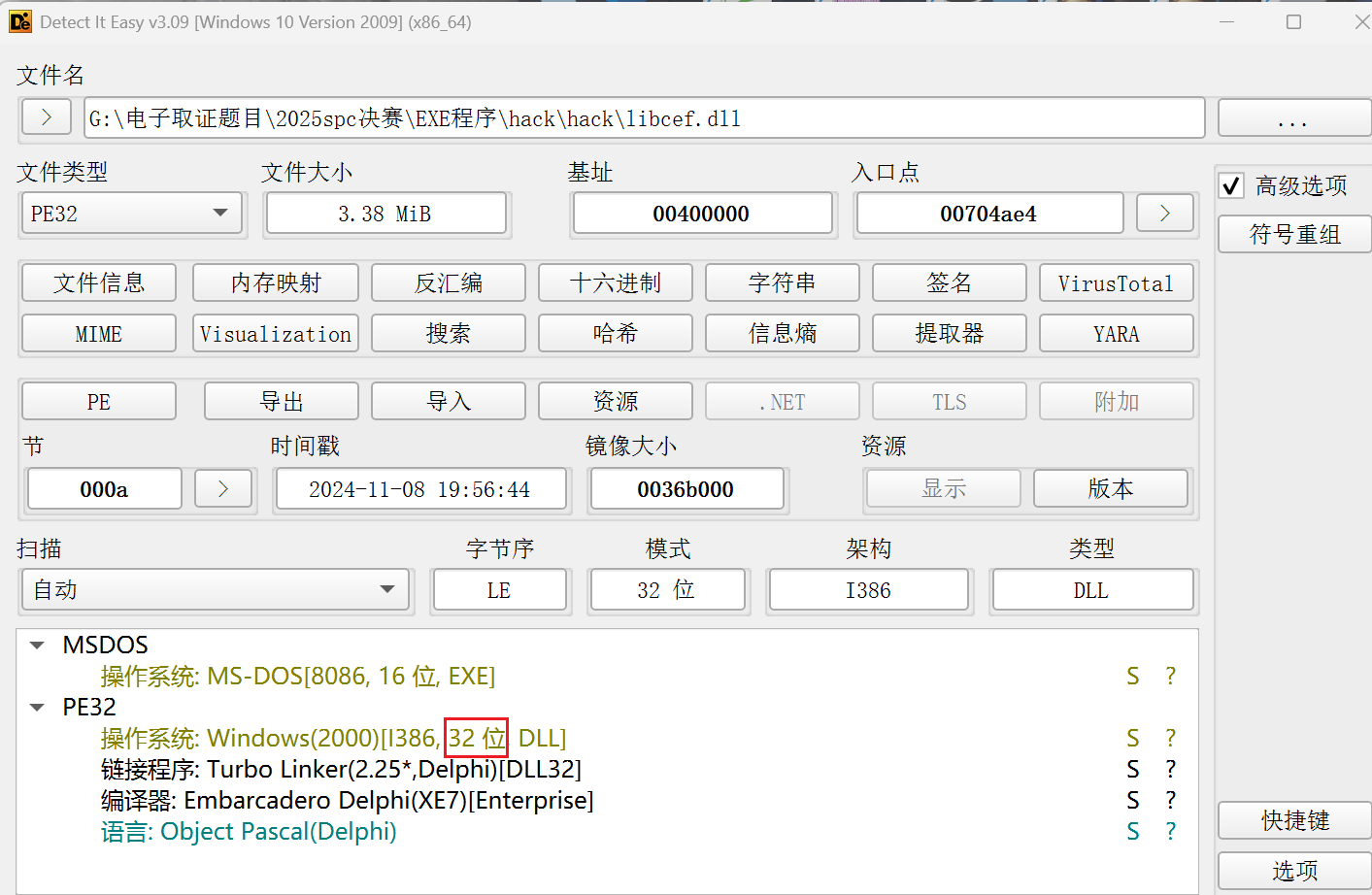Open the PE32 file type dropdown
Viewport: 1372px width, 895px height.
point(220,214)
